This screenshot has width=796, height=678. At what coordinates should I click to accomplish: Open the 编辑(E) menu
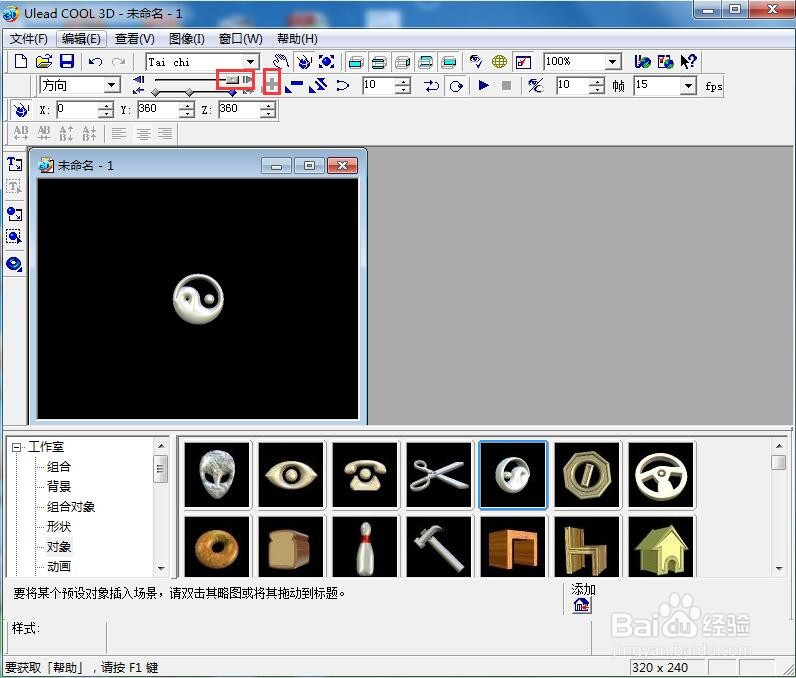(81, 39)
